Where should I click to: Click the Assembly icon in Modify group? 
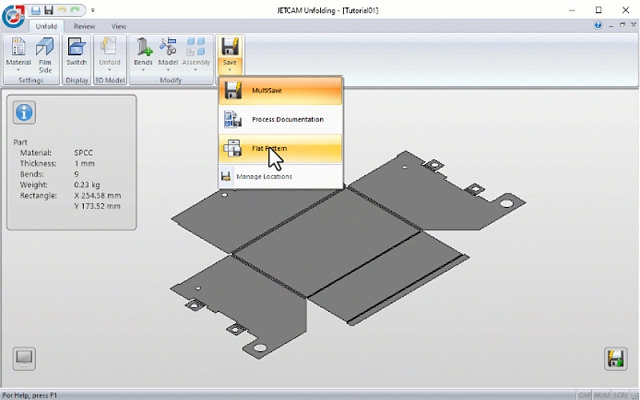click(x=196, y=47)
